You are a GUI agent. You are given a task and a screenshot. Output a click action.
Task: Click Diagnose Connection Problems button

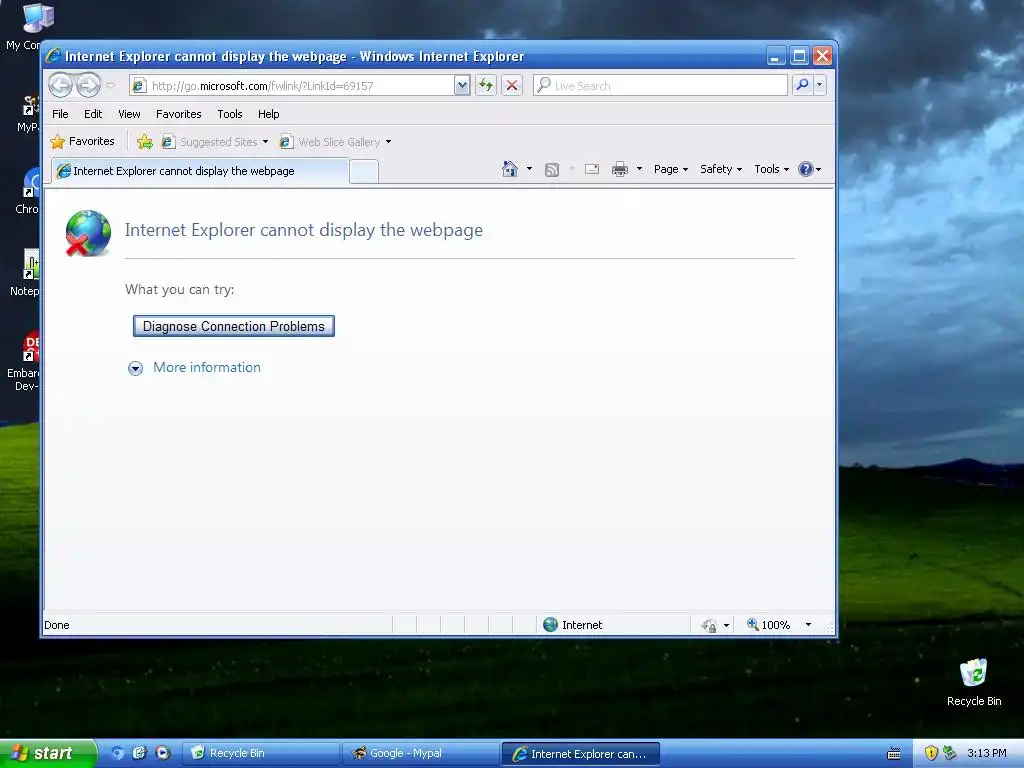click(x=234, y=326)
